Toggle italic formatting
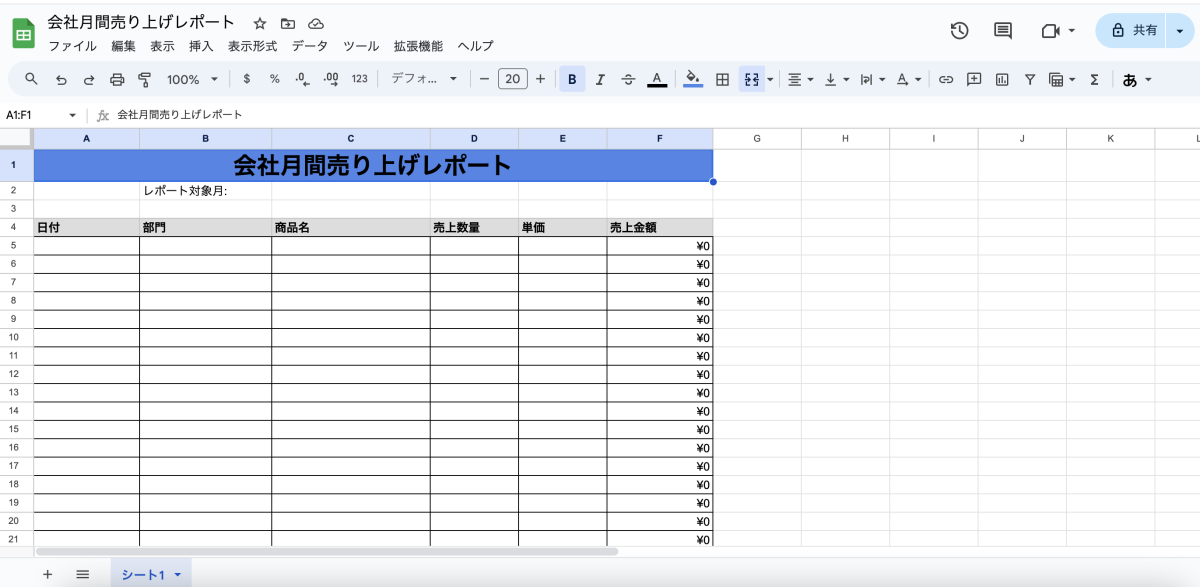This screenshot has width=1200, height=587. tap(600, 79)
